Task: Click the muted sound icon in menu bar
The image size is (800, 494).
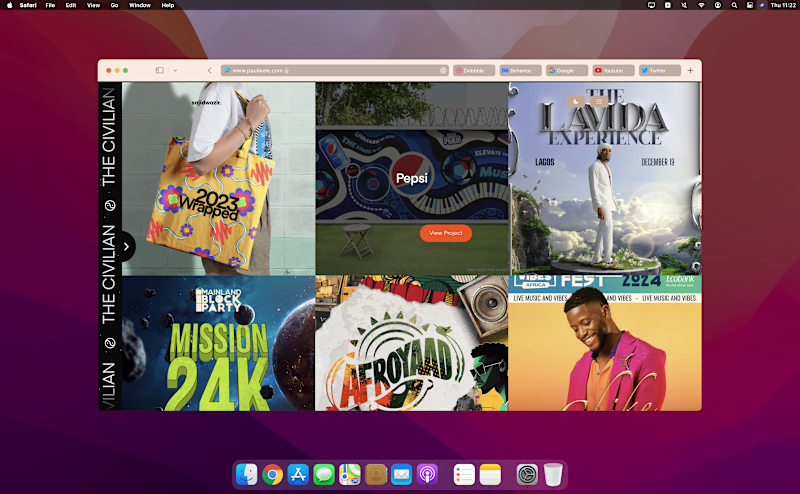Action: coord(684,5)
